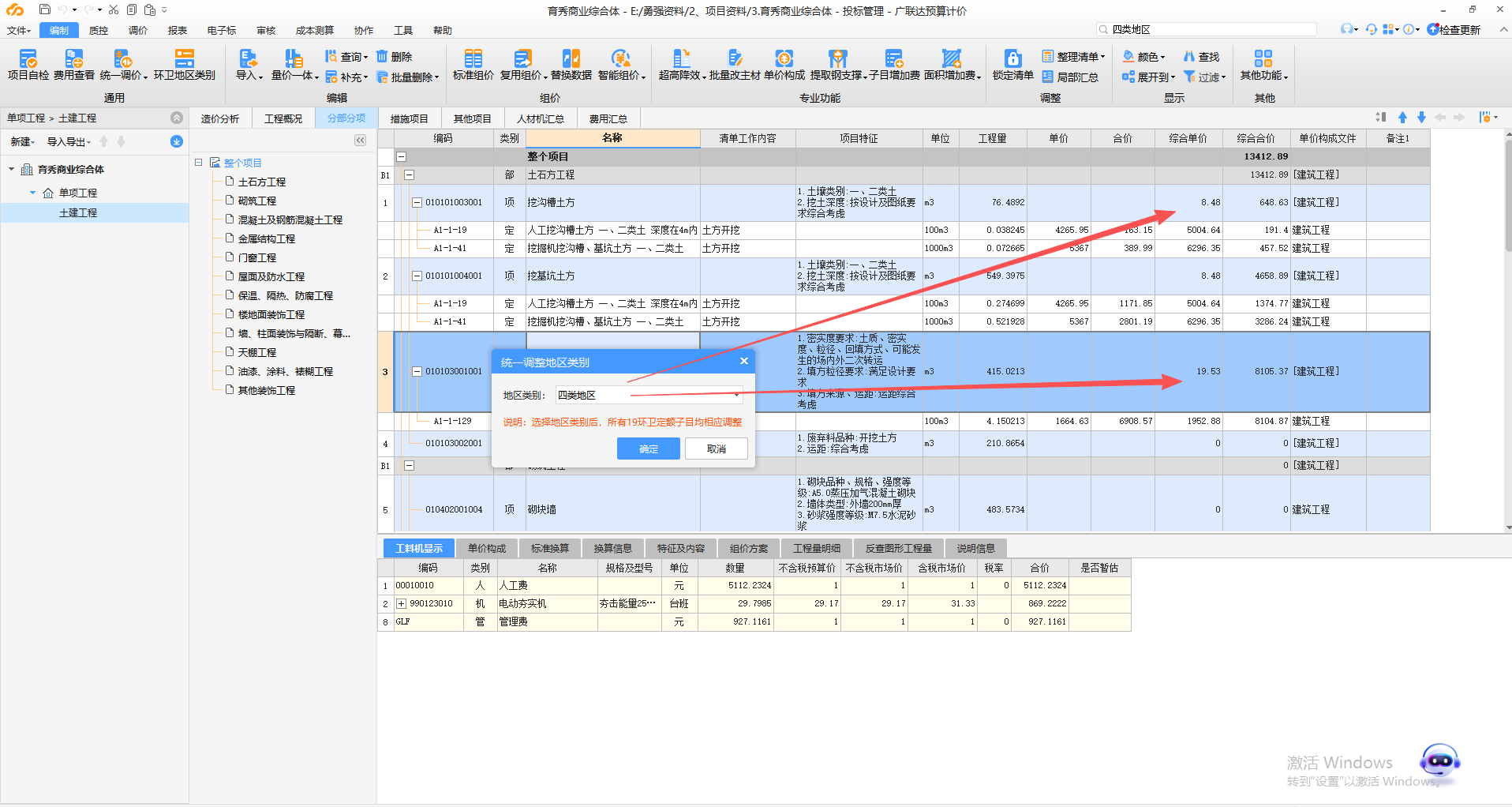Open the 新建 dropdown in left panel

point(23,141)
